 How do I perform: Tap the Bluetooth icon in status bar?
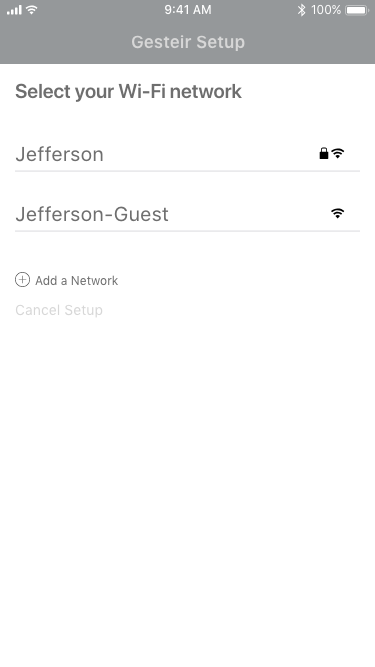pyautogui.click(x=301, y=10)
